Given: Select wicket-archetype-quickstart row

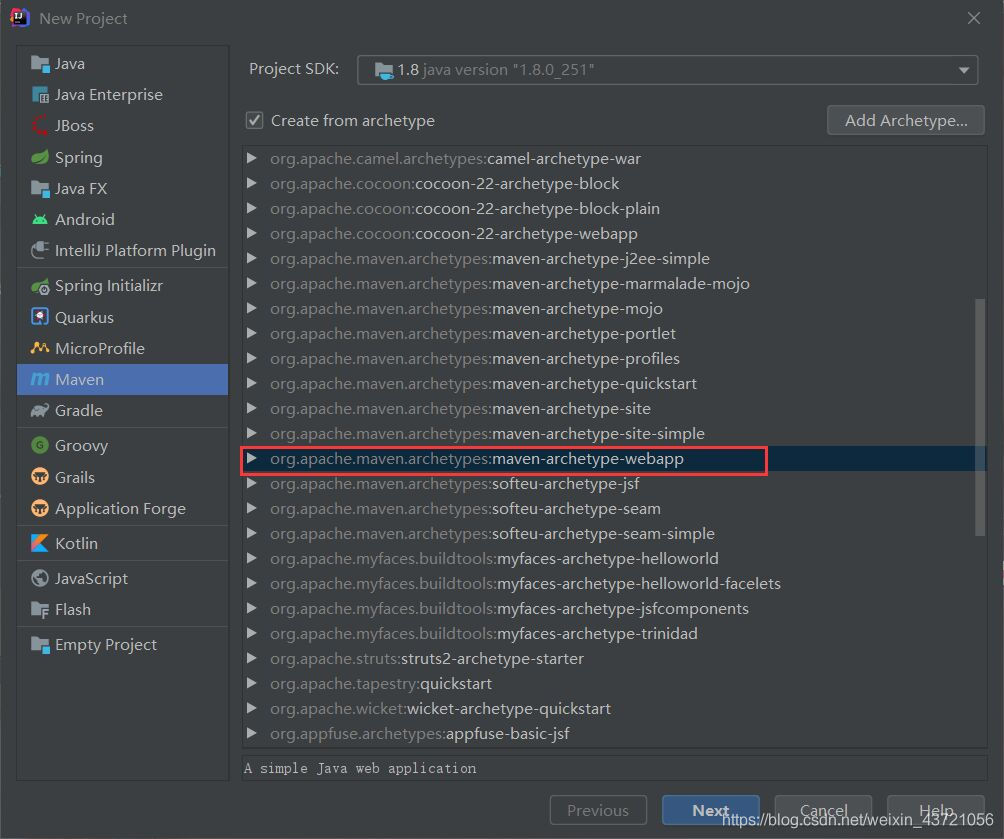Looking at the screenshot, I should tap(614, 708).
